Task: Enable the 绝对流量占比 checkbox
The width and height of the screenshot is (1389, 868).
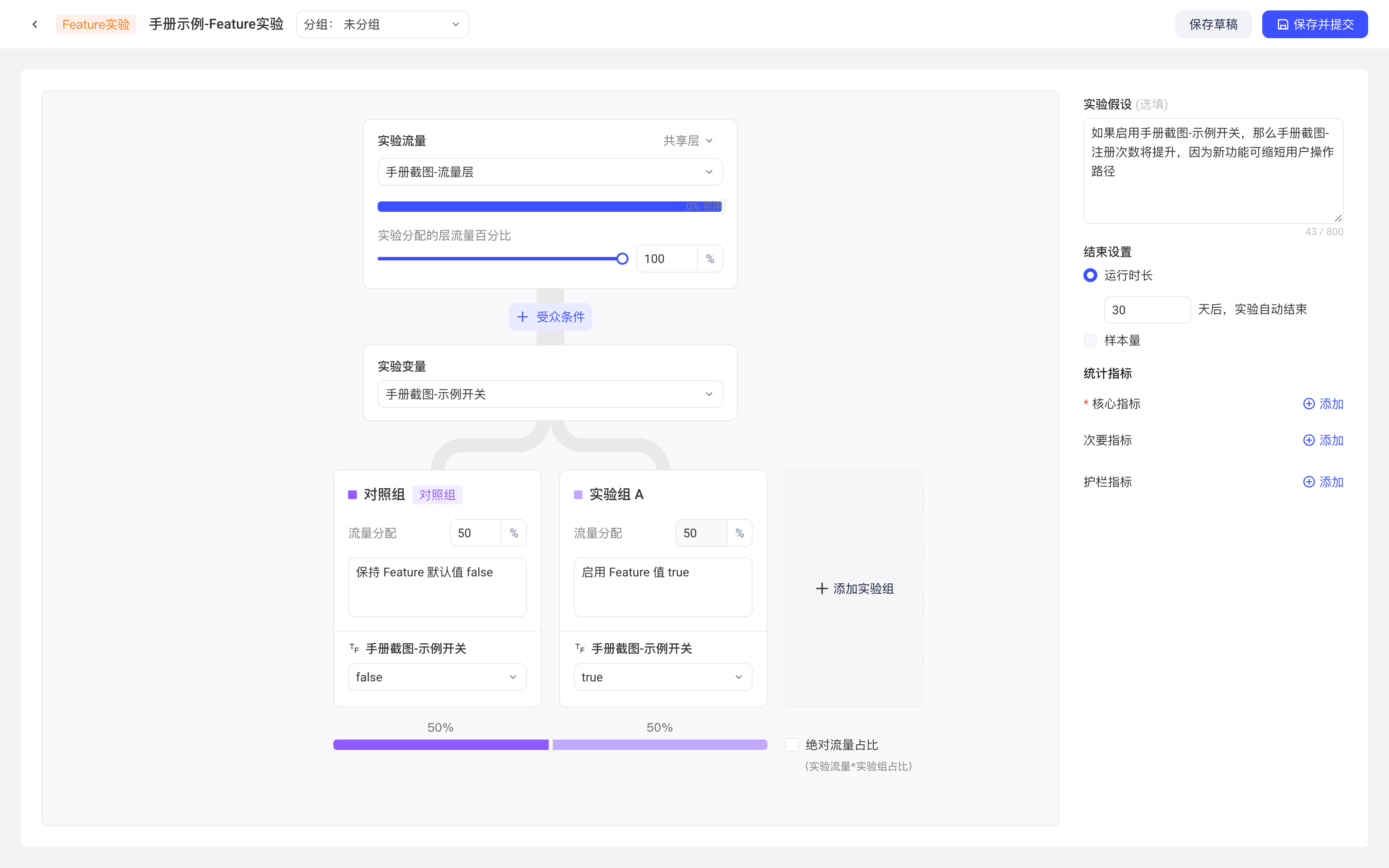Action: click(x=791, y=745)
